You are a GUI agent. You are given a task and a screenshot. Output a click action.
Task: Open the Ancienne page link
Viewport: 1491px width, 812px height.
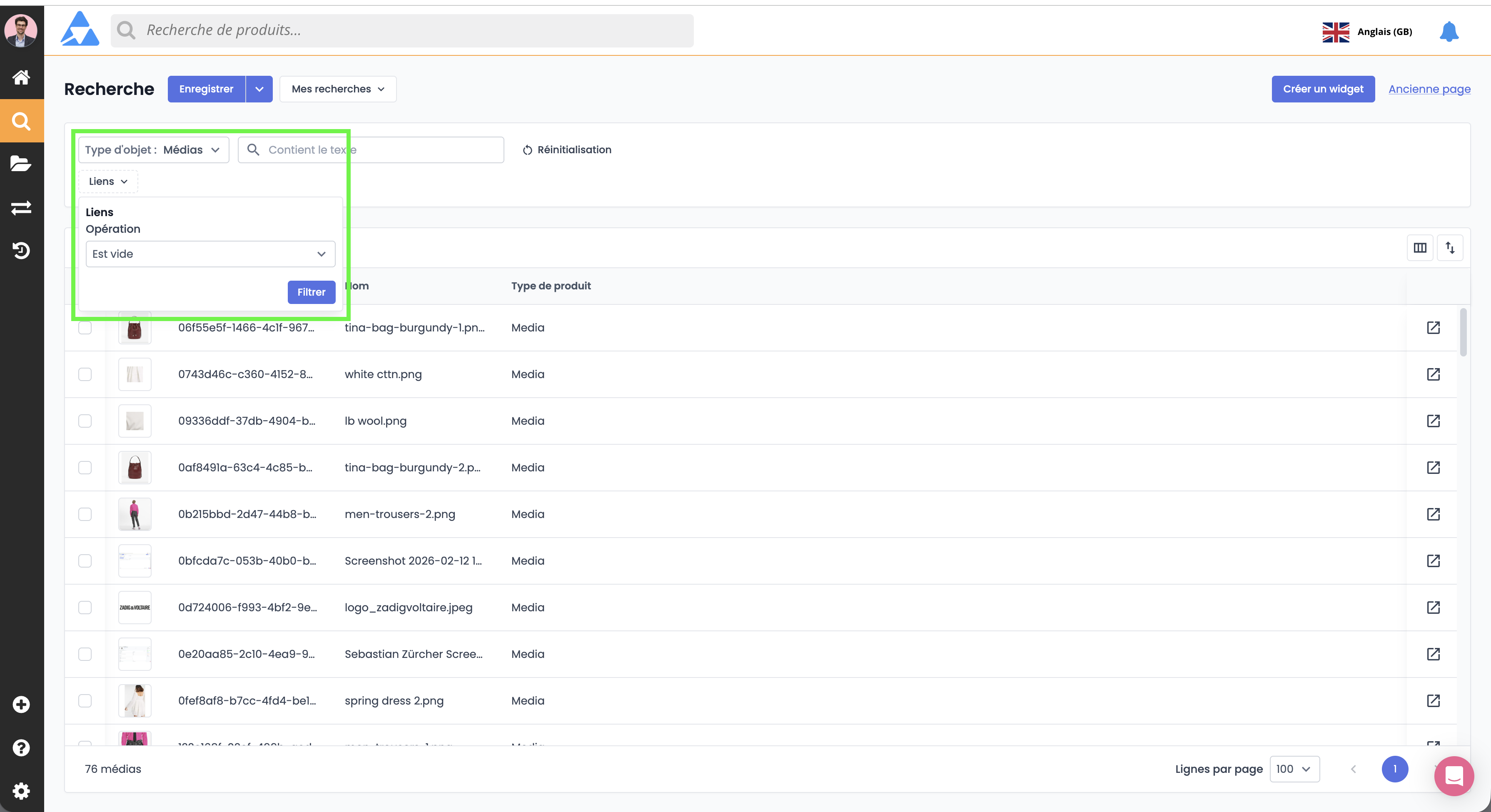1429,89
